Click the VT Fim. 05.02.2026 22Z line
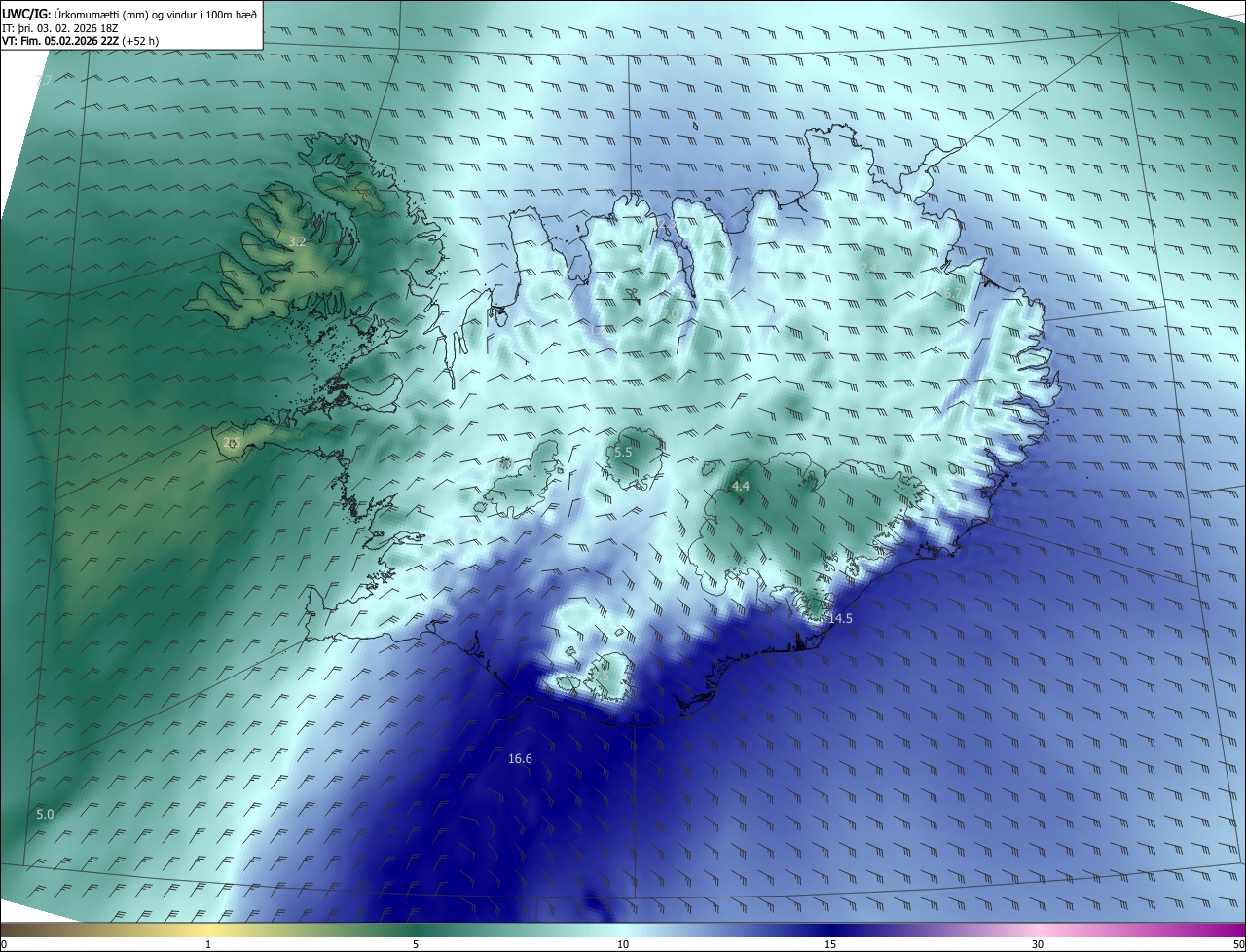Image resolution: width=1246 pixels, height=952 pixels. coord(80,41)
